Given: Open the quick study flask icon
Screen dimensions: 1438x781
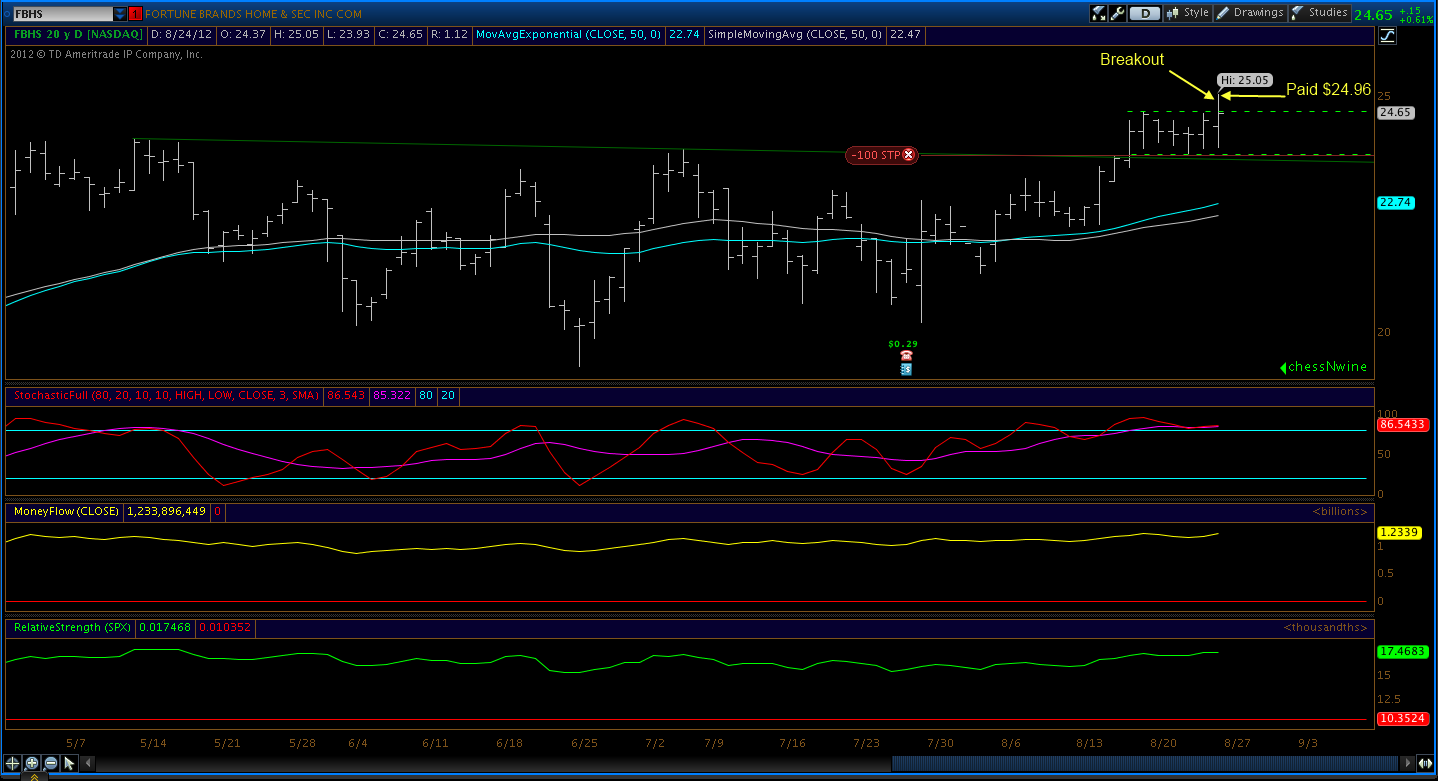Looking at the screenshot, I should pos(1099,13).
